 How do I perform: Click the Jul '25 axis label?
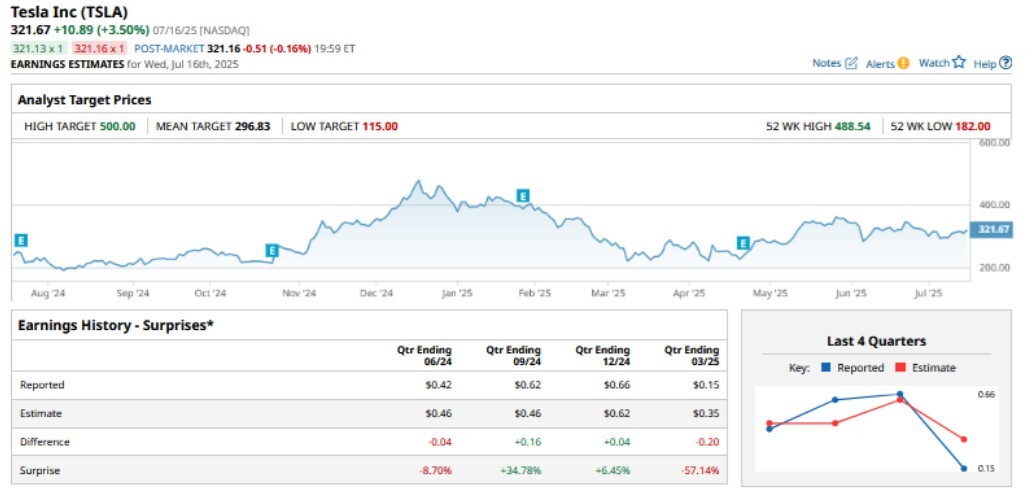[x=928, y=293]
